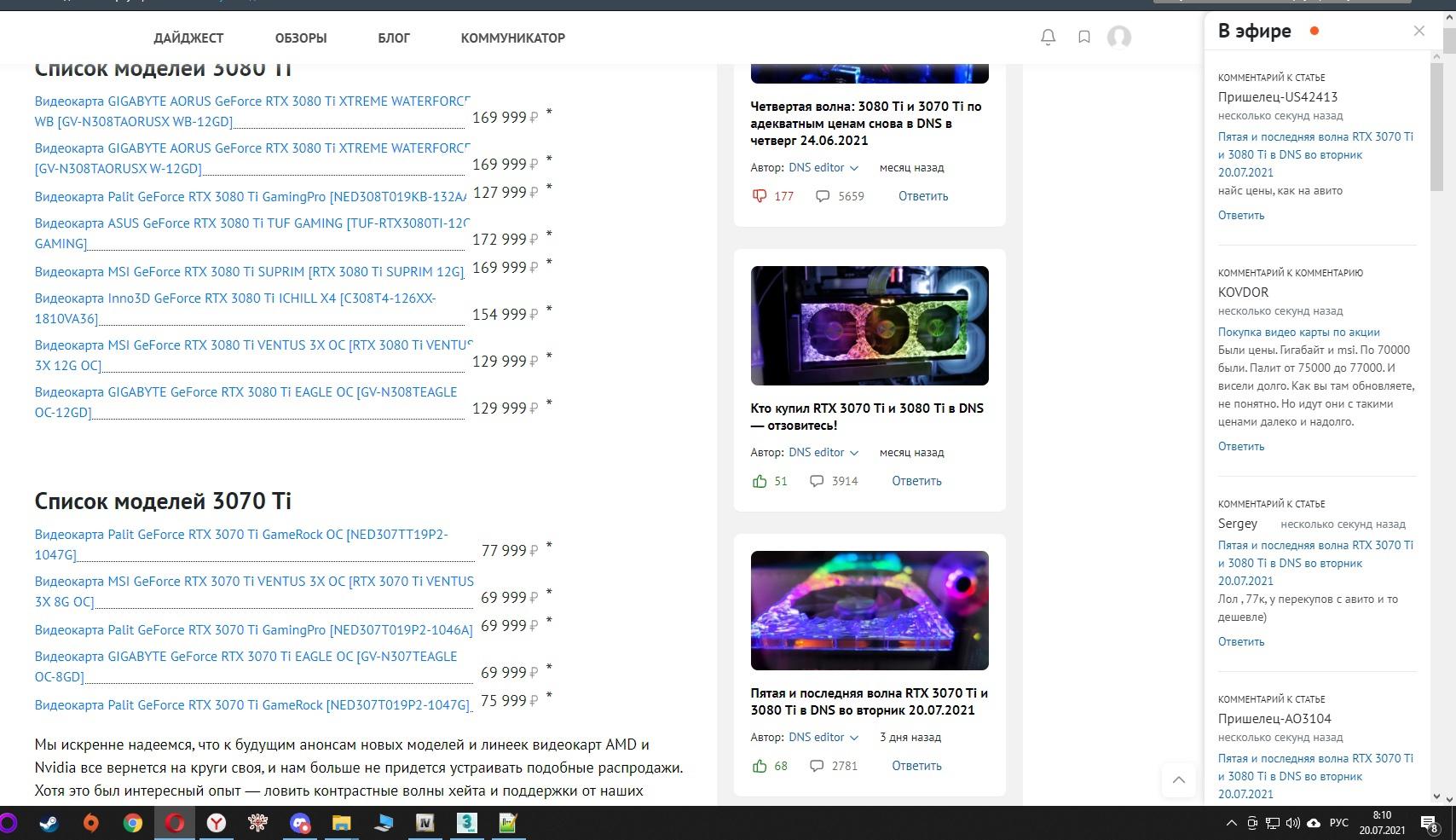Open the user profile avatar
Screen dimensions: 1456x840
pos(1118,38)
